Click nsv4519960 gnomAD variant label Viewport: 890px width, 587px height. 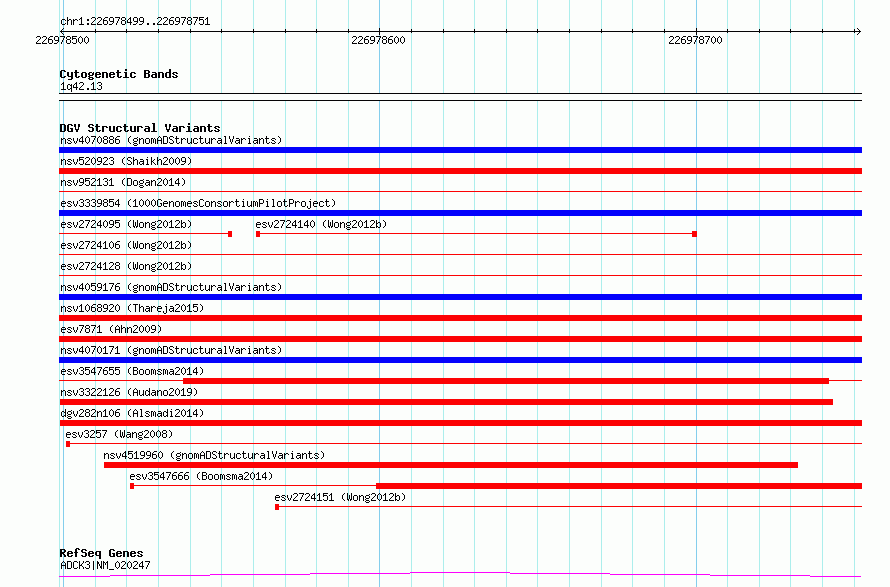coord(214,455)
